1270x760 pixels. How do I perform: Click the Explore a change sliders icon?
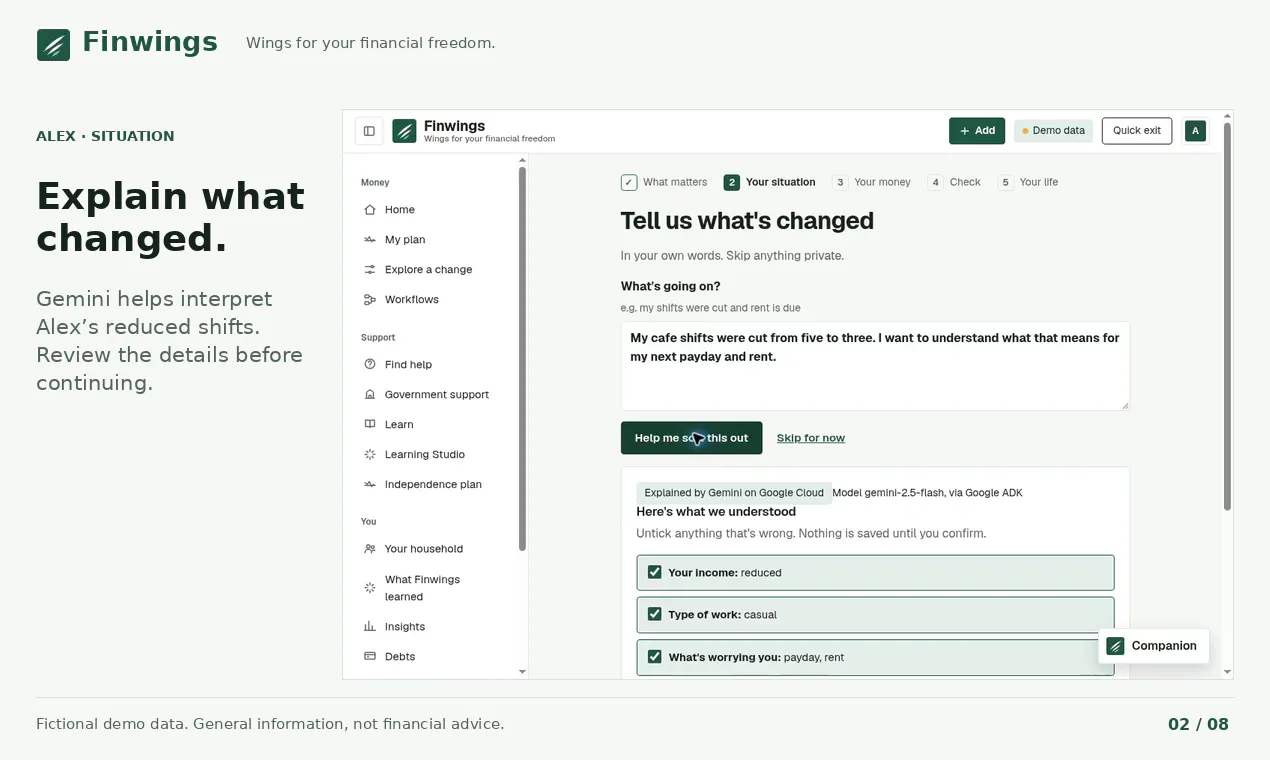(370, 270)
